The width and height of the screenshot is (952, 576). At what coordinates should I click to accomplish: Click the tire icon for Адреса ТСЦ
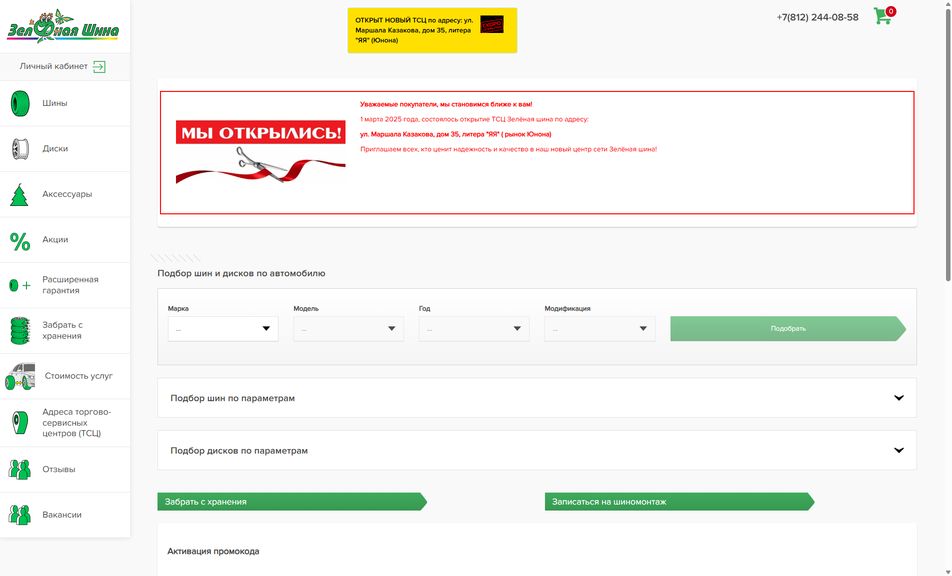[x=20, y=422]
